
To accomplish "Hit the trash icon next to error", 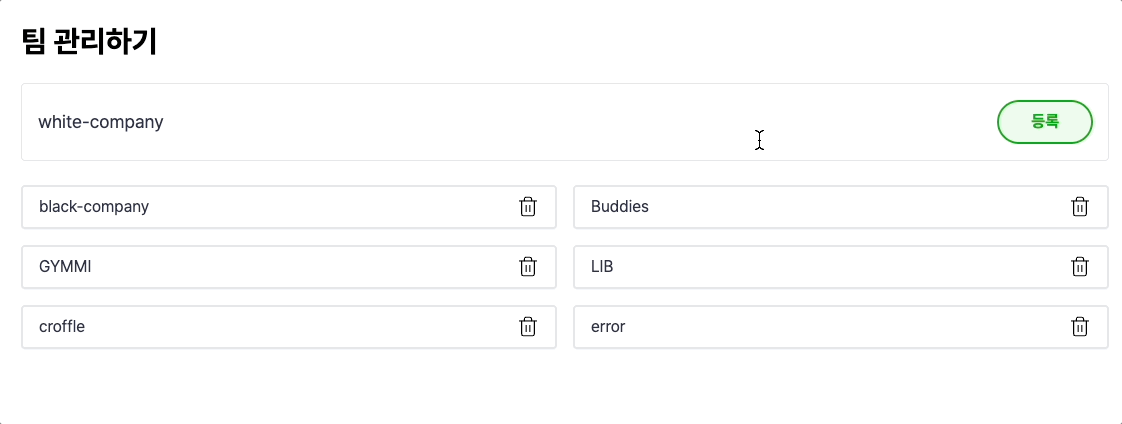I will point(1080,327).
